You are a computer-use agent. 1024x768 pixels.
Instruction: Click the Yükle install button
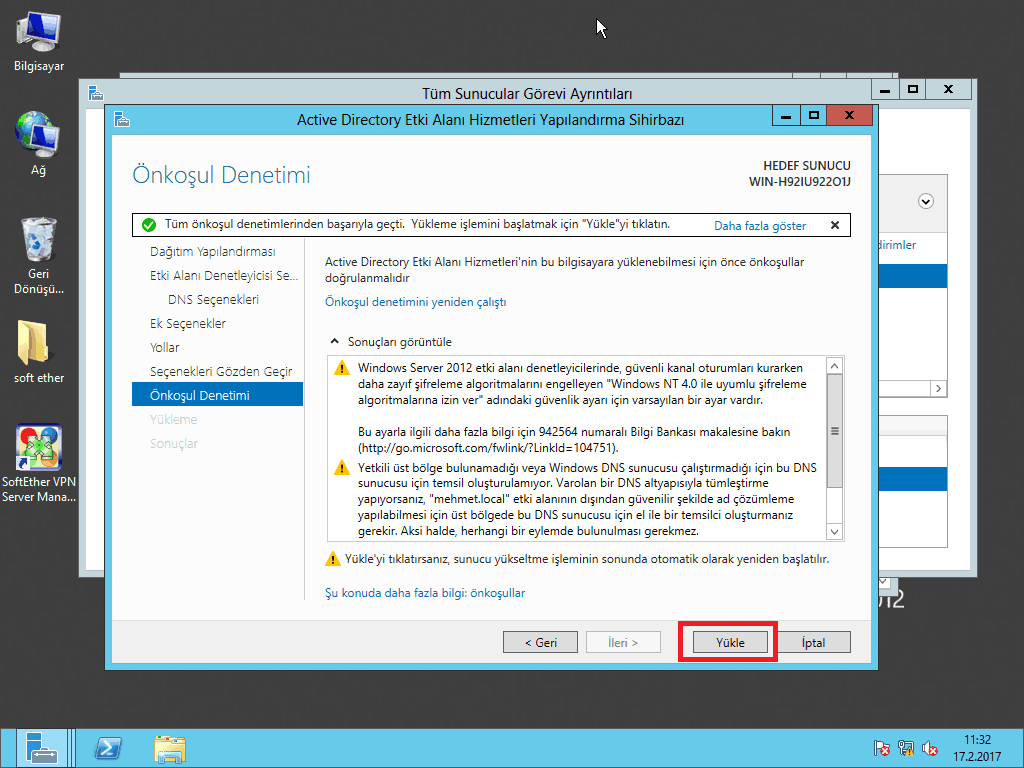729,643
